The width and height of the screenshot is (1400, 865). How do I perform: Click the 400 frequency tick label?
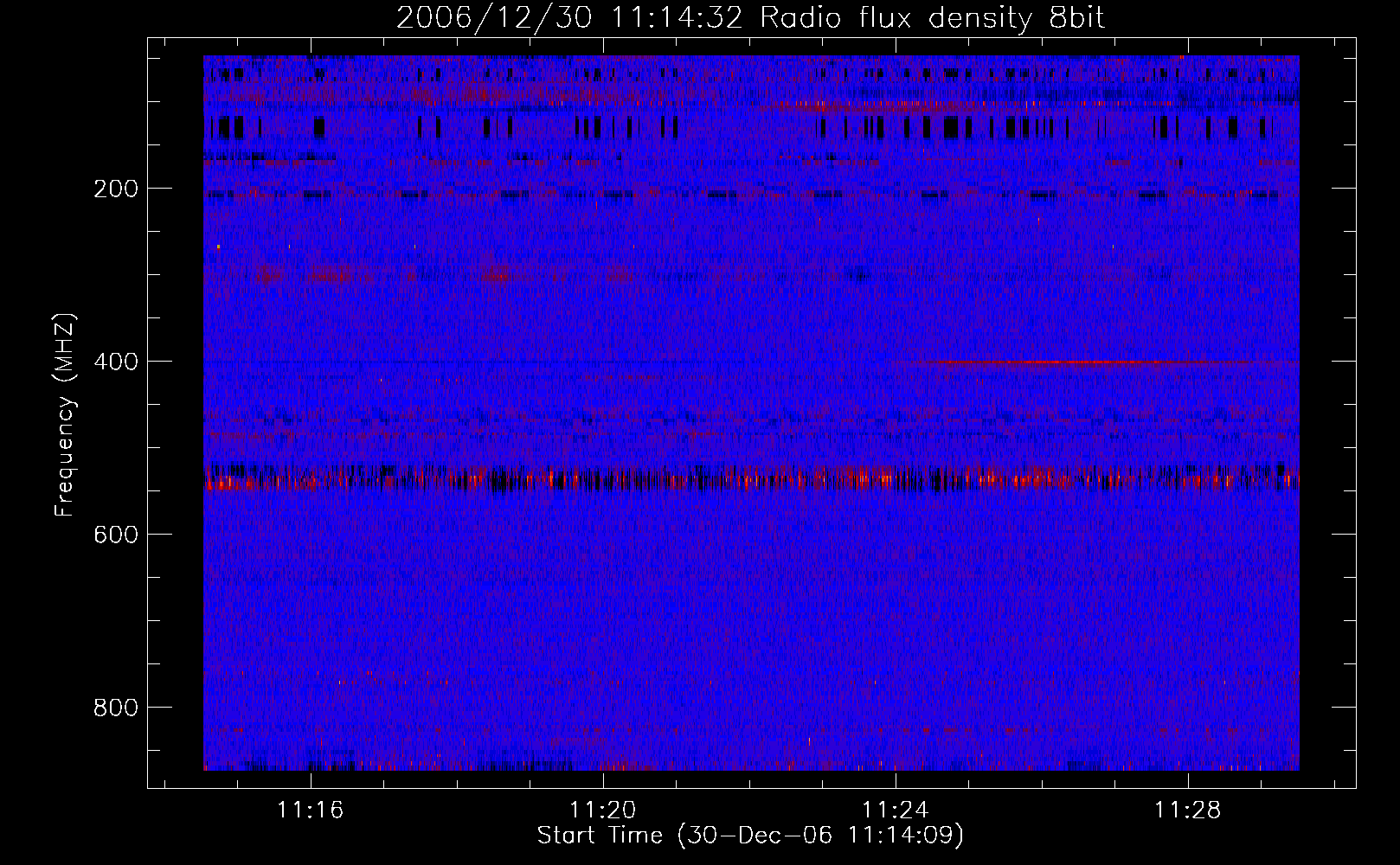[x=116, y=362]
